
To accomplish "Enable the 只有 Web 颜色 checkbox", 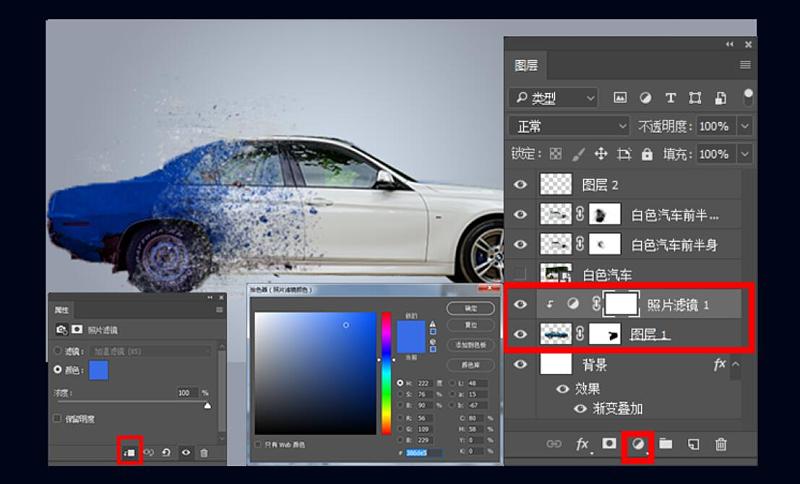I will (x=258, y=444).
